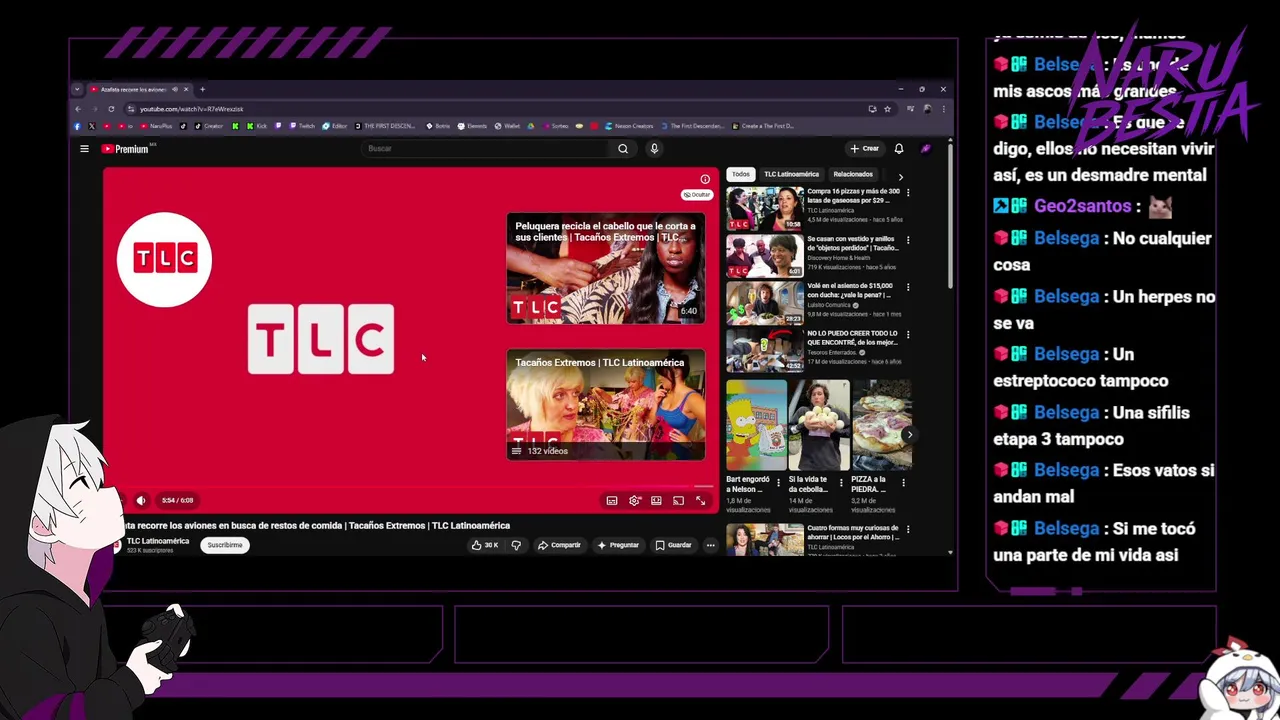Click the Compartir share button
This screenshot has width=1280, height=720.
pyautogui.click(x=559, y=545)
